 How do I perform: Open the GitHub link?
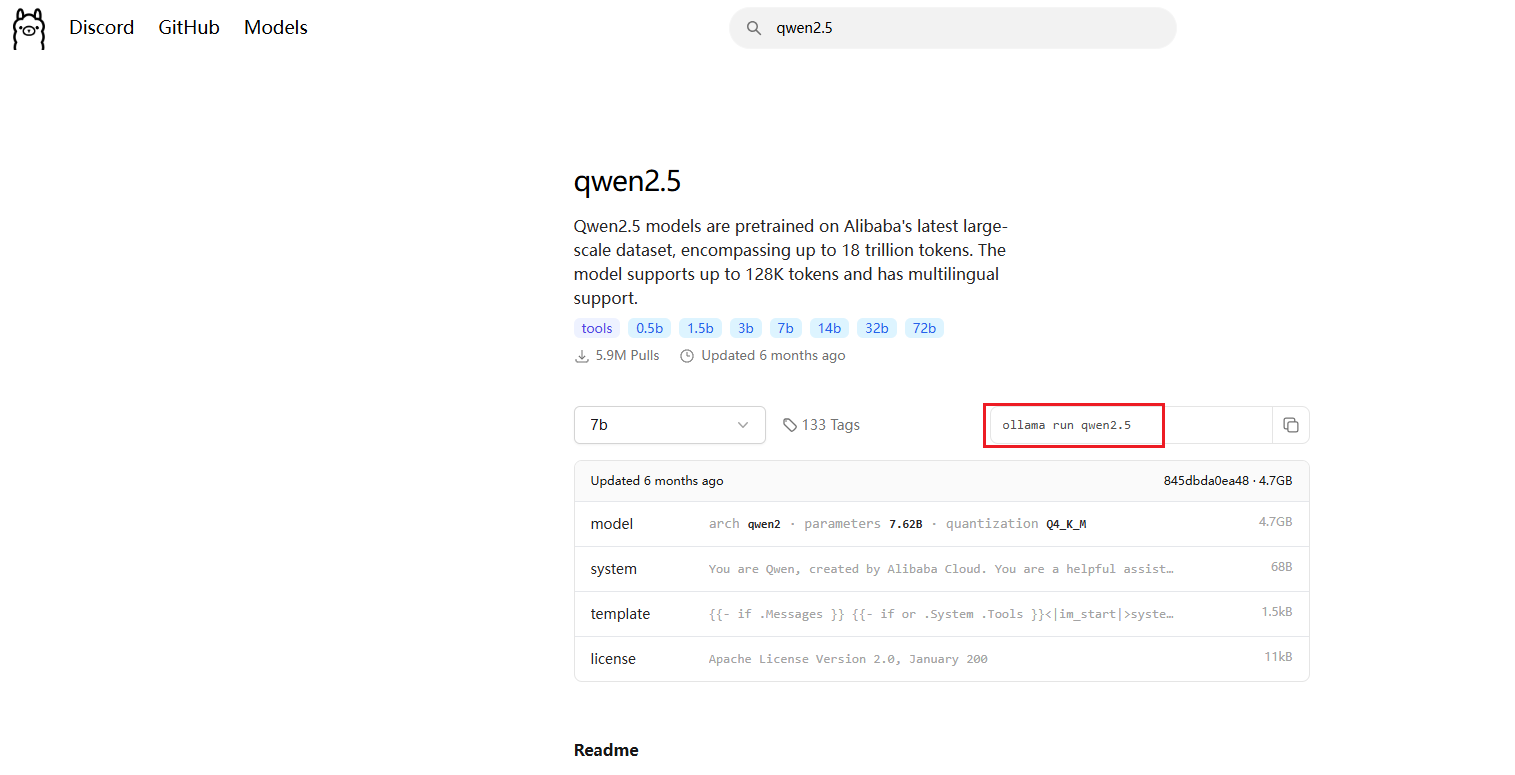[189, 28]
